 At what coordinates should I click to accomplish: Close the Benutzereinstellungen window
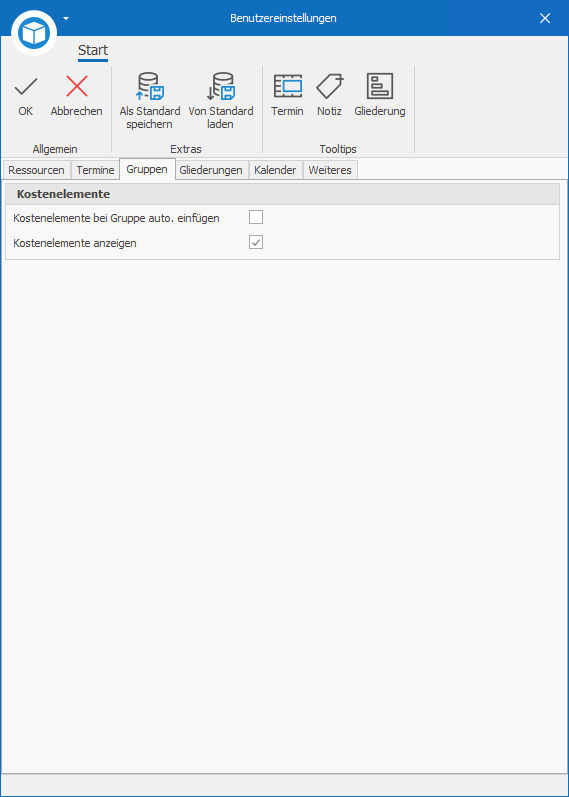[545, 18]
